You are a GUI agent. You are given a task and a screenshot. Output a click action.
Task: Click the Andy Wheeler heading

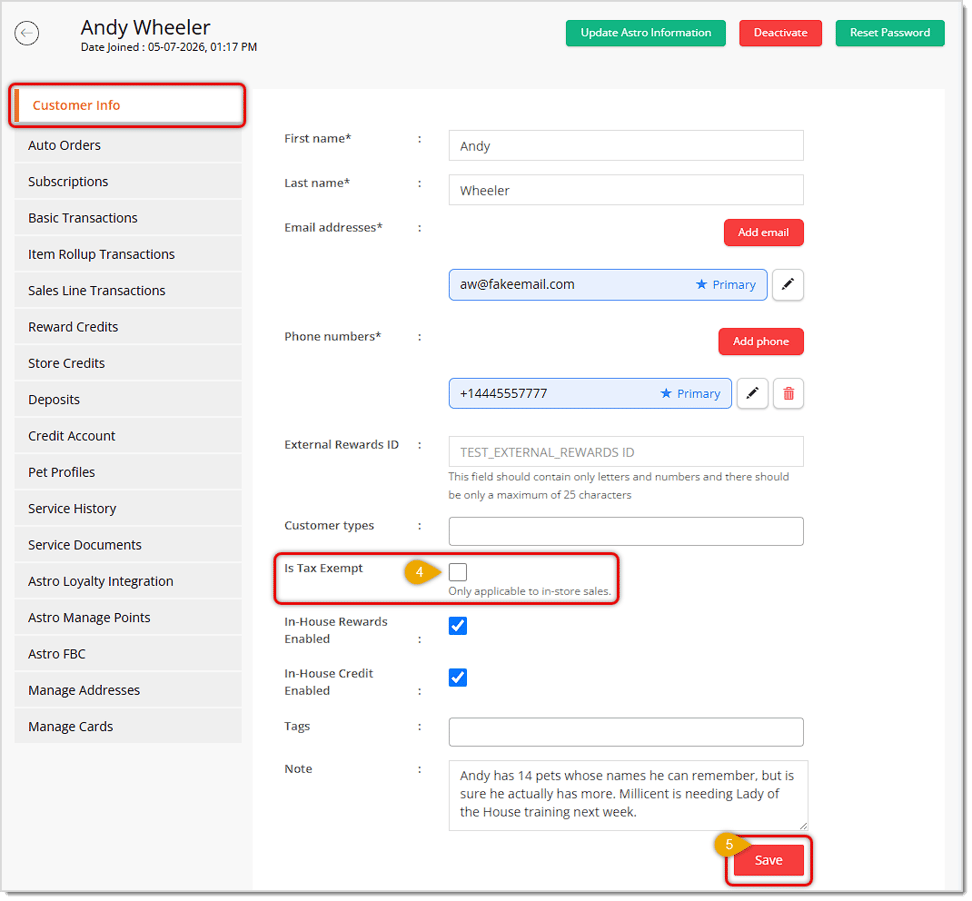(146, 27)
